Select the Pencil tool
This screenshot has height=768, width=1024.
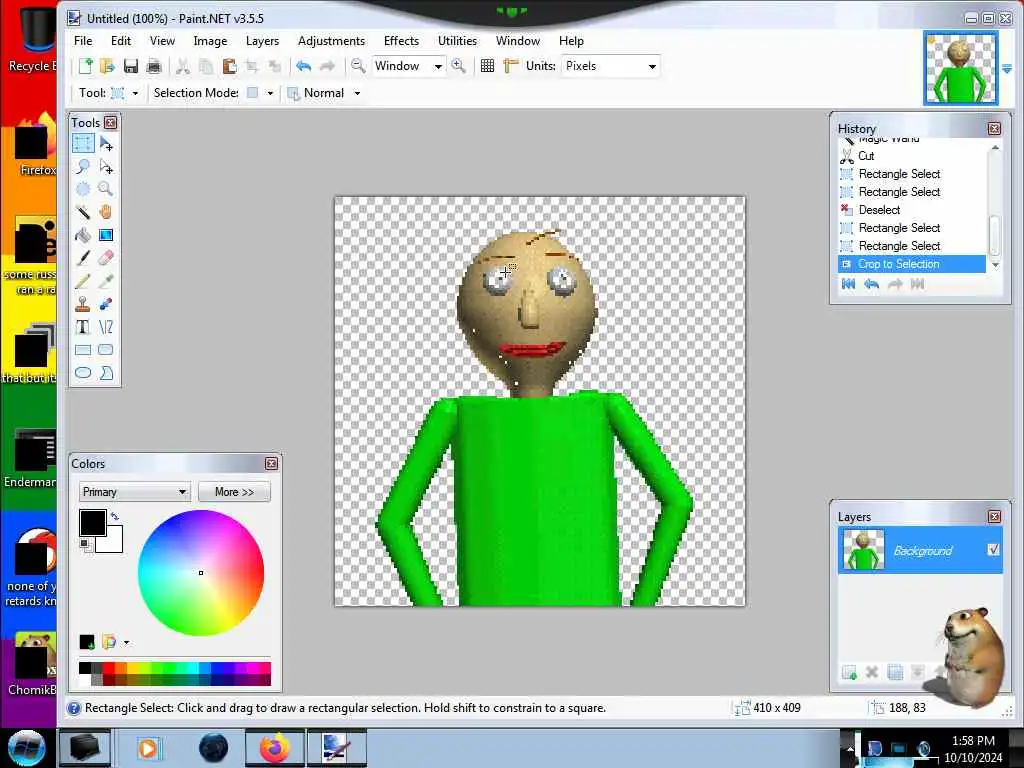83,281
